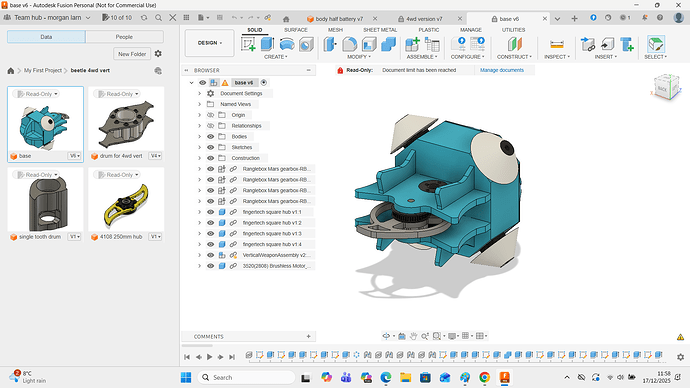
Task: Switch to the UTILITIES tab
Action: (514, 30)
